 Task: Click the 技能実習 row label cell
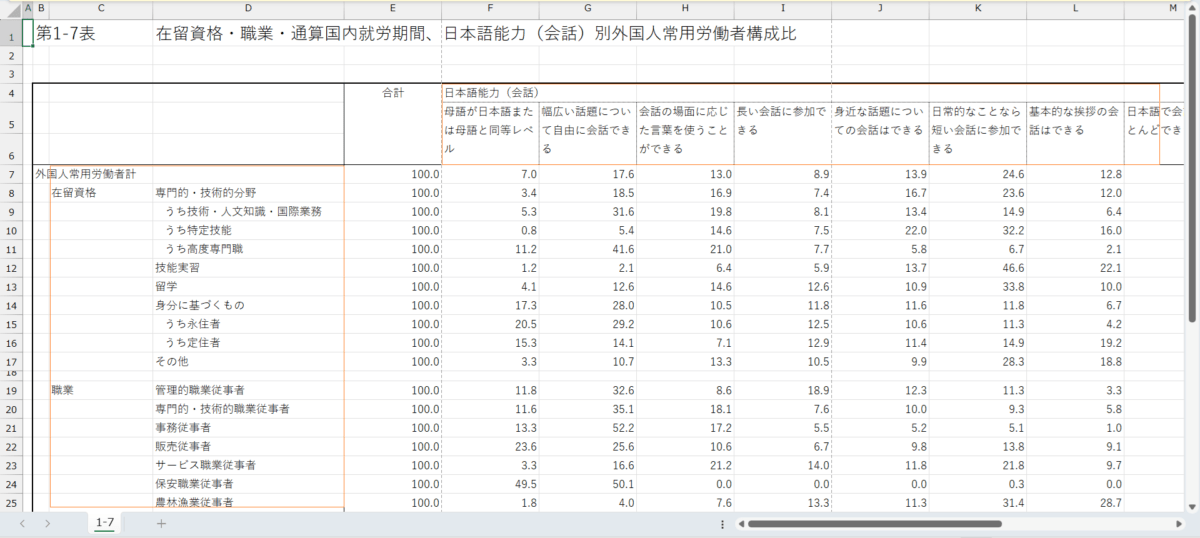click(x=178, y=268)
